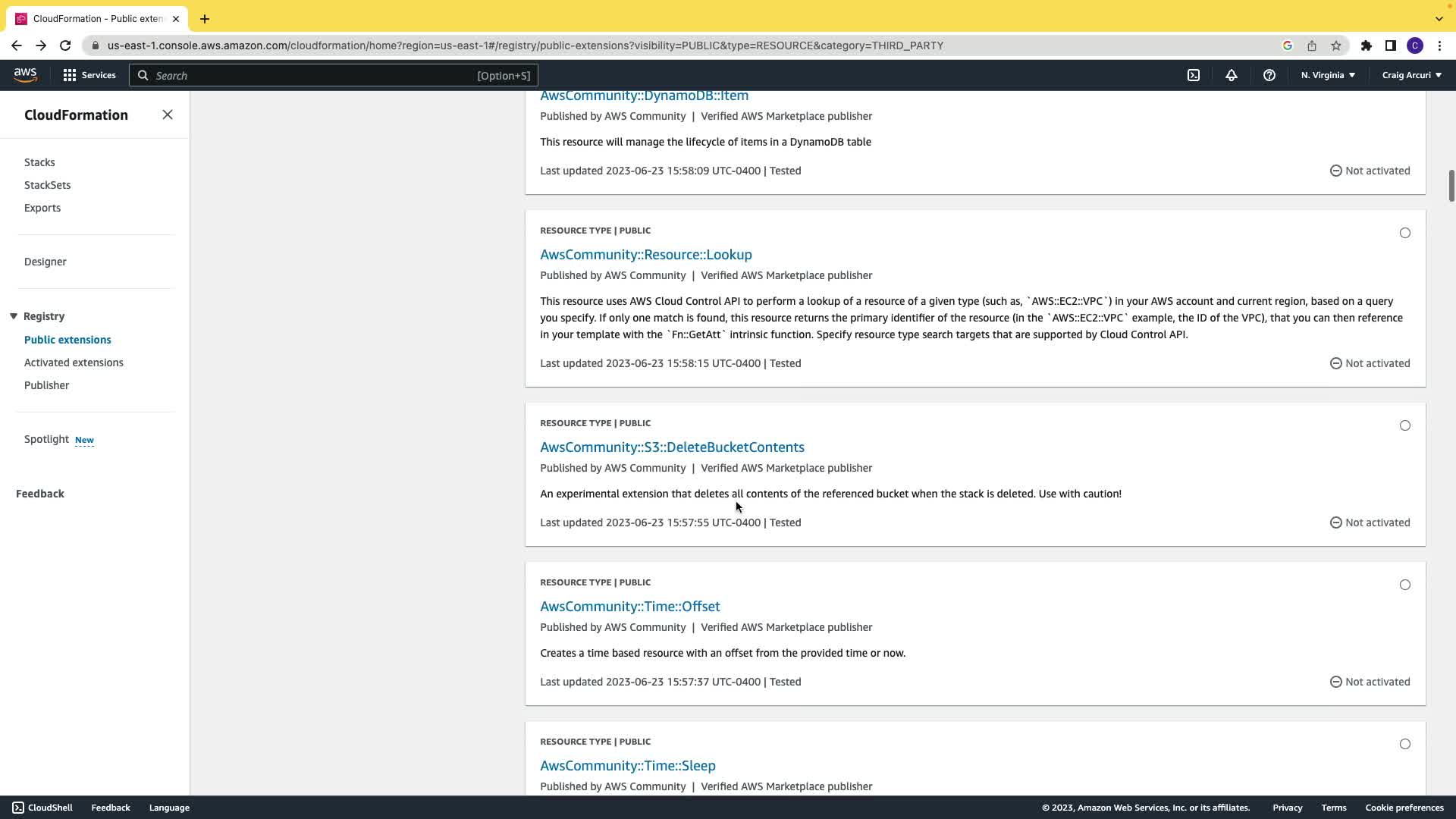
Task: Bookmark this page with star icon
Action: 1336,45
